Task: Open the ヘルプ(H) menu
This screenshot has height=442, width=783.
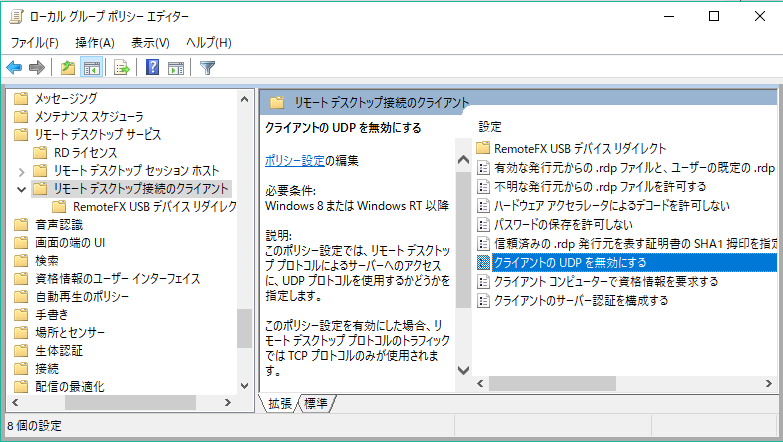Action: coord(209,43)
